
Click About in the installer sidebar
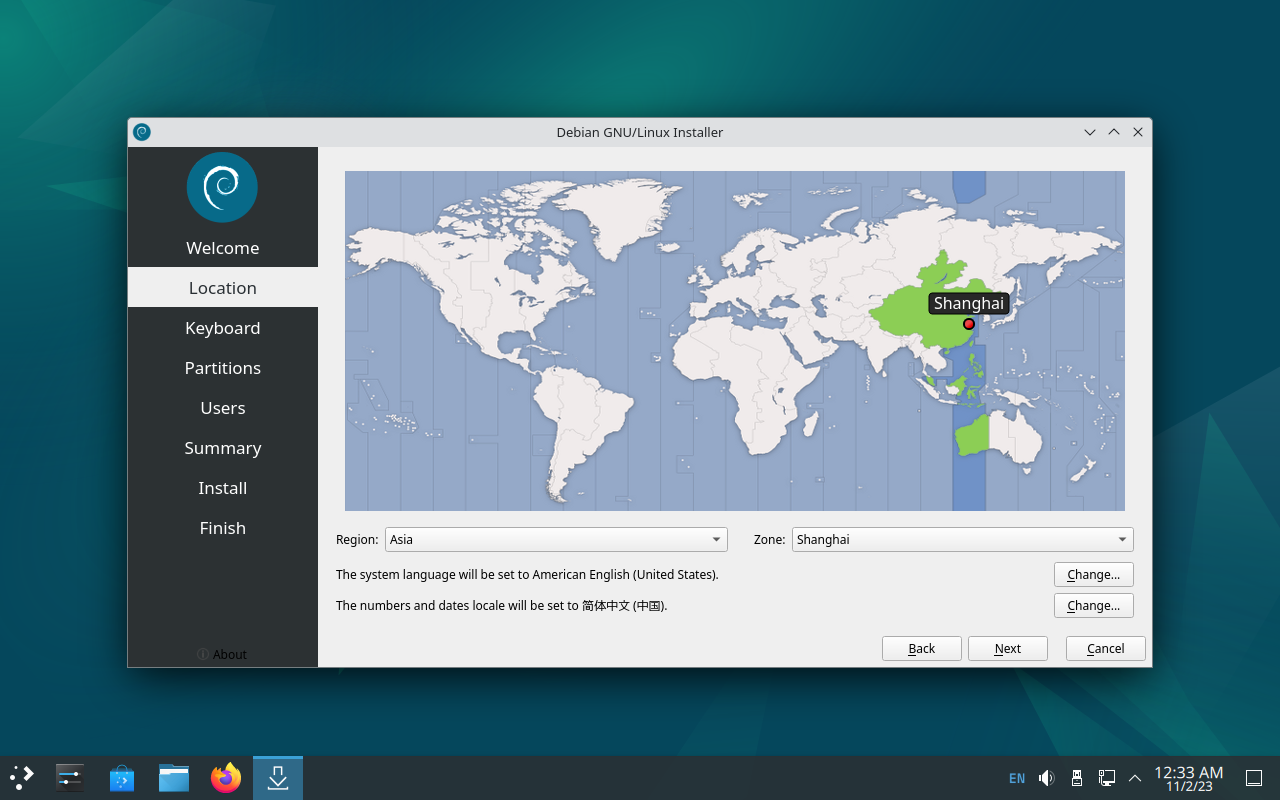pyautogui.click(x=223, y=654)
